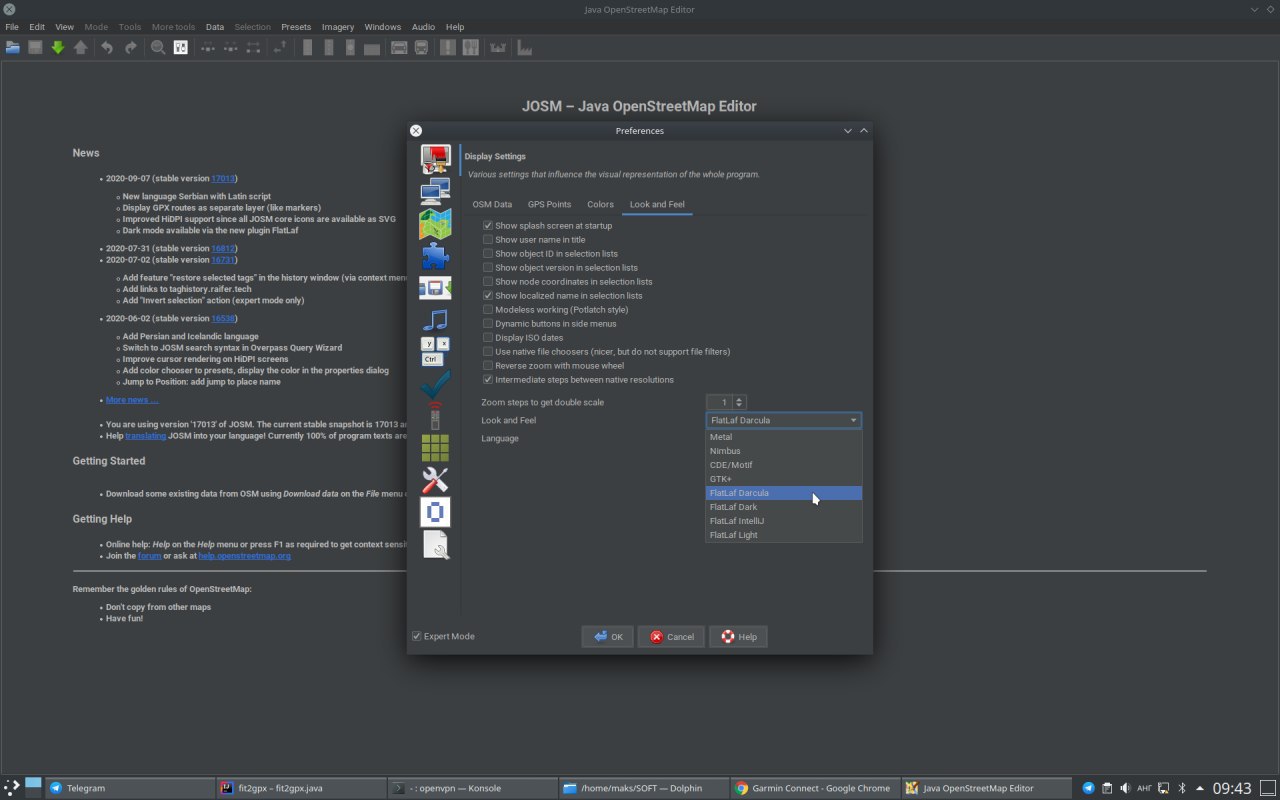The height and width of the screenshot is (800, 1280).
Task: Click the Redo arrow in the toolbar
Action: pos(130,47)
